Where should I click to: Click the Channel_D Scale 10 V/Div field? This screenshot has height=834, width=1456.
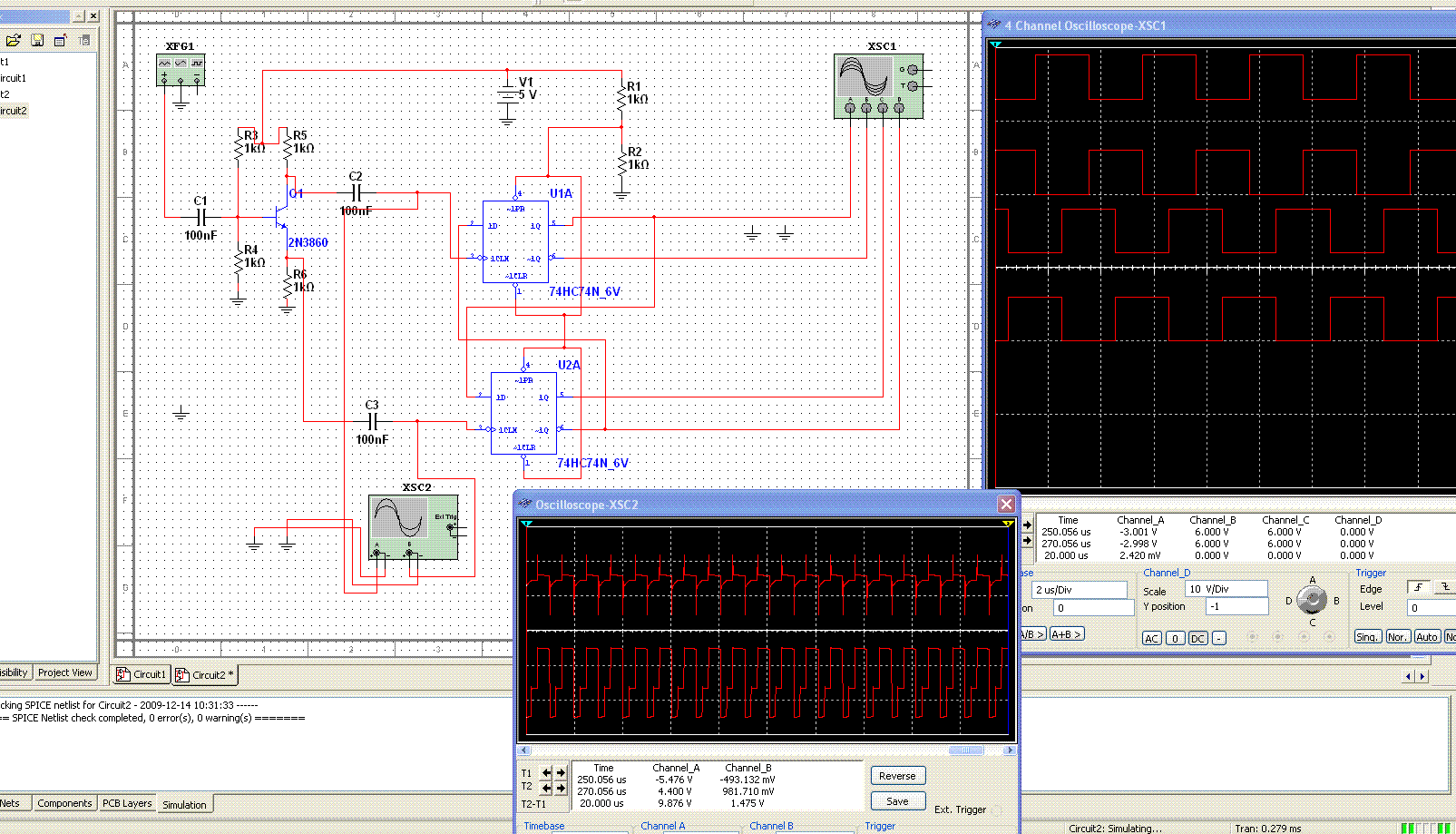click(1226, 589)
